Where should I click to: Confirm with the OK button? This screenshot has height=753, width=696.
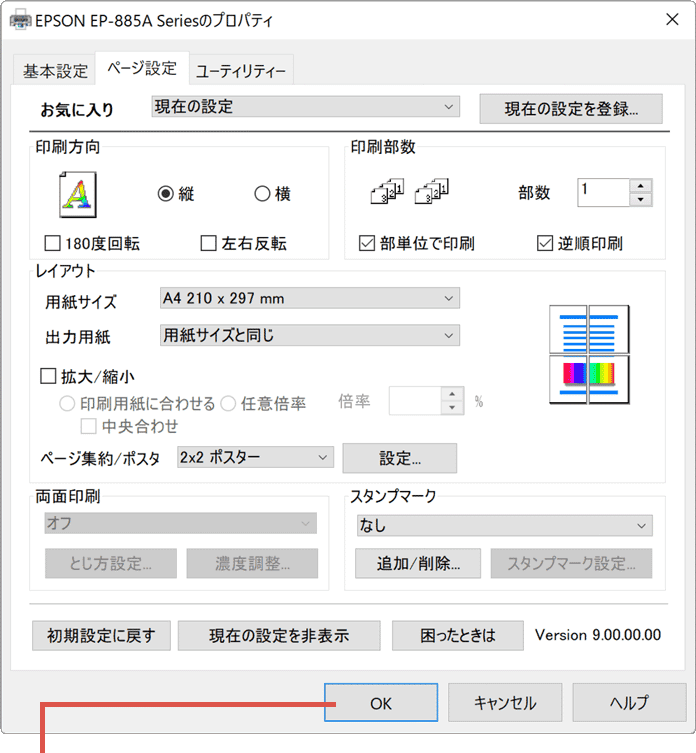pyautogui.click(x=381, y=703)
